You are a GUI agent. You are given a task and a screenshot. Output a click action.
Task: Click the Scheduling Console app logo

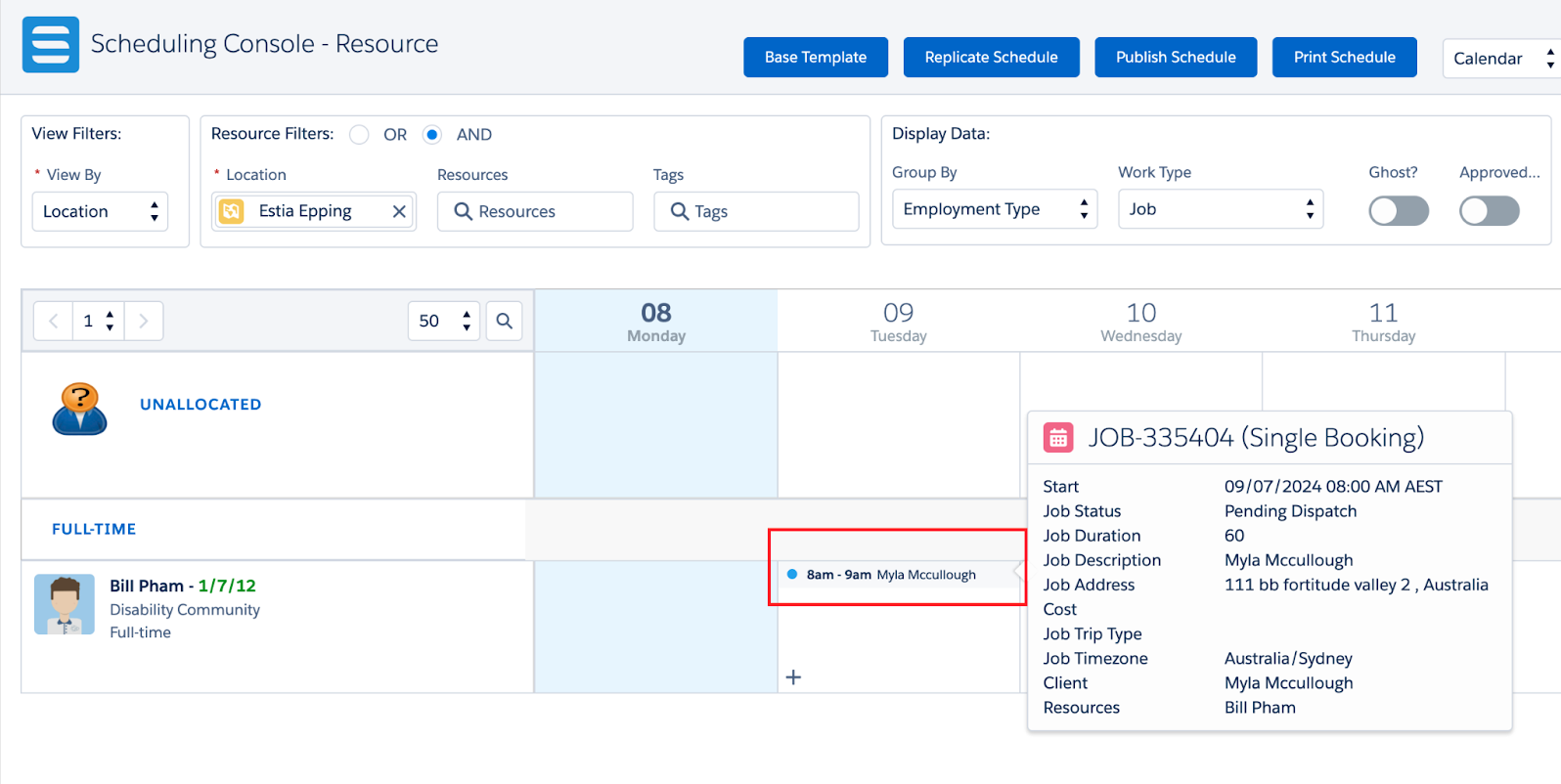point(51,45)
